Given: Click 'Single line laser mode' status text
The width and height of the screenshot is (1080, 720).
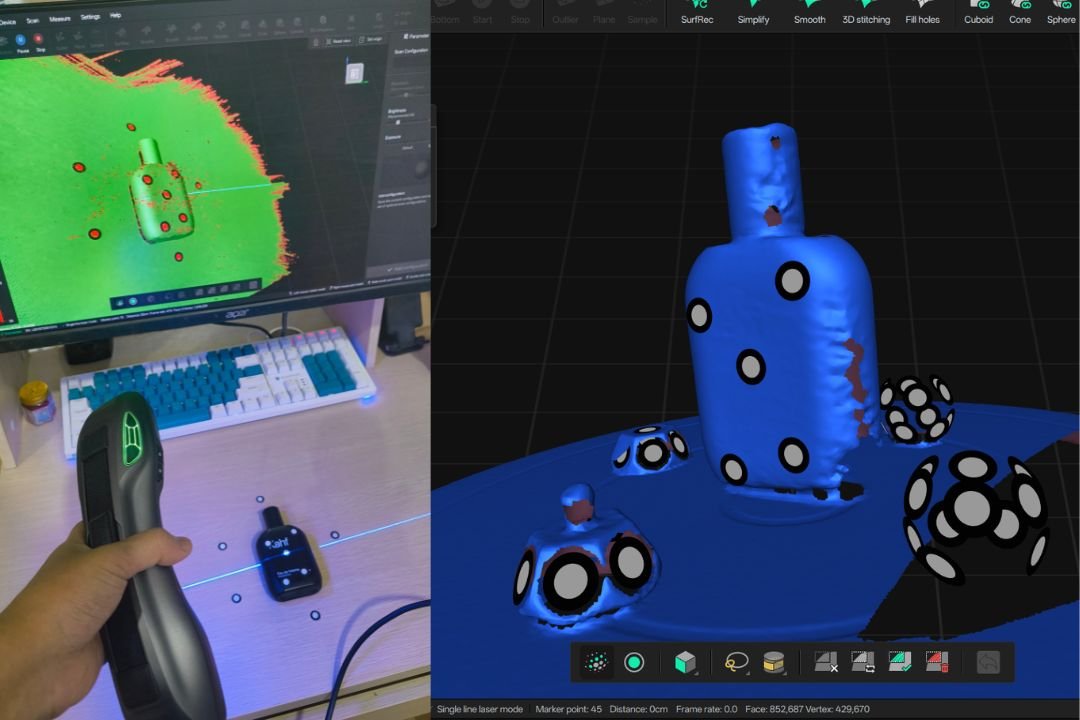Looking at the screenshot, I should (x=479, y=709).
